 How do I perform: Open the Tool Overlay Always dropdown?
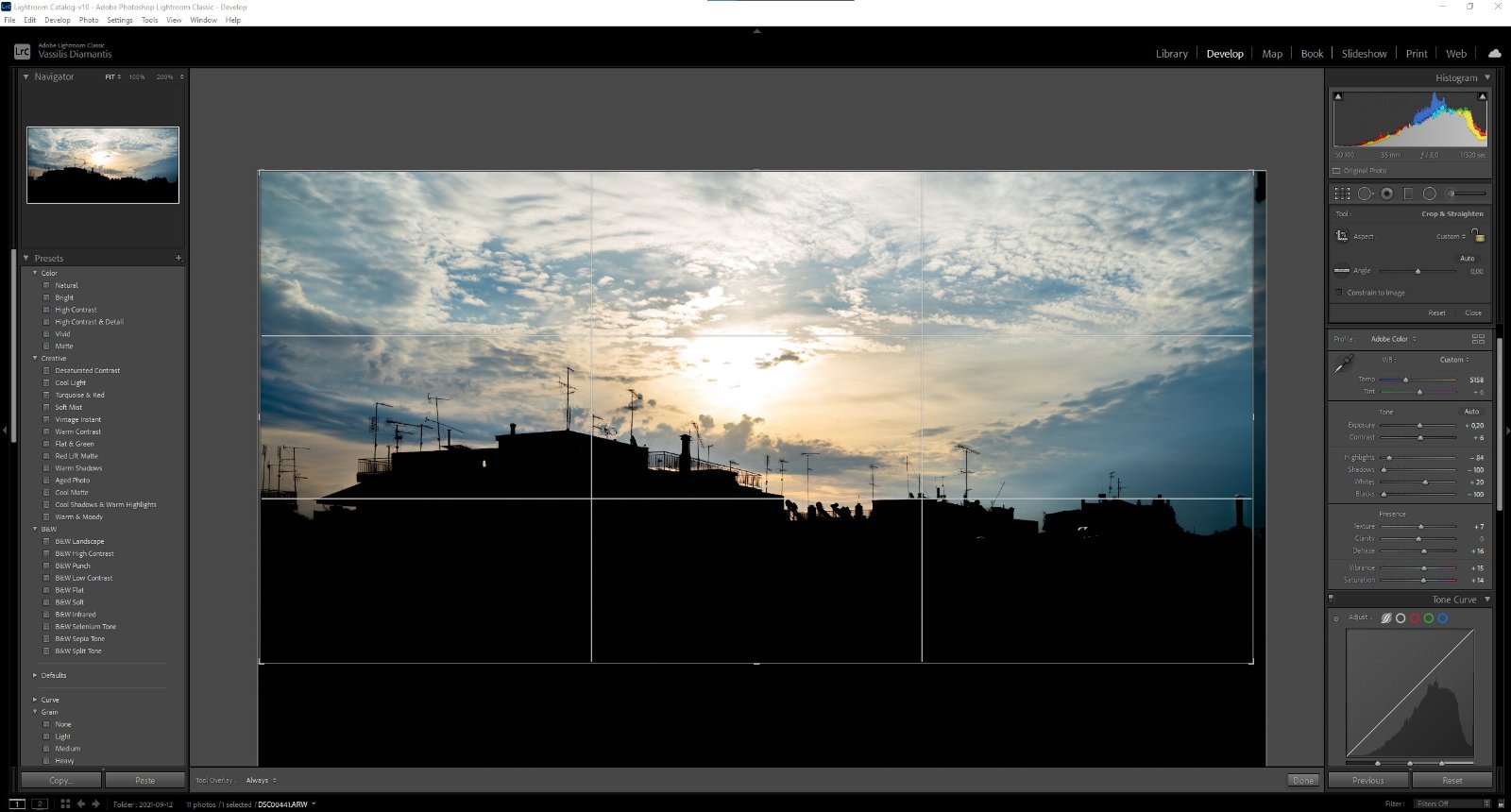point(261,780)
